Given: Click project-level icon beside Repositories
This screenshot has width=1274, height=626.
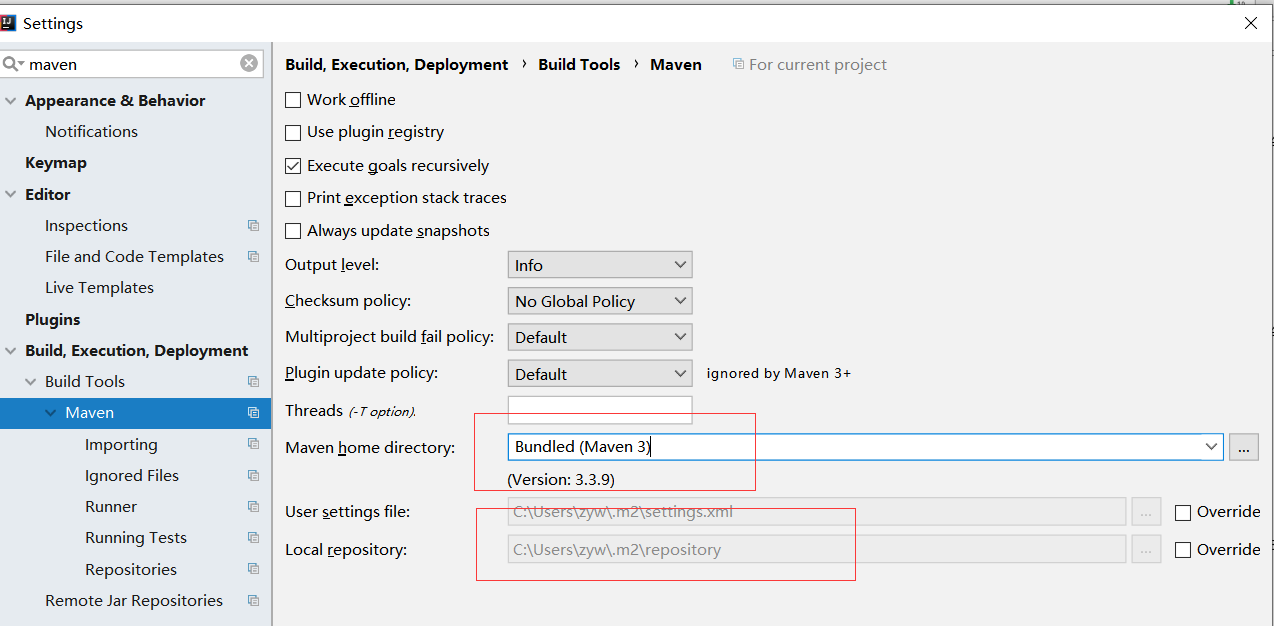Looking at the screenshot, I should [253, 570].
